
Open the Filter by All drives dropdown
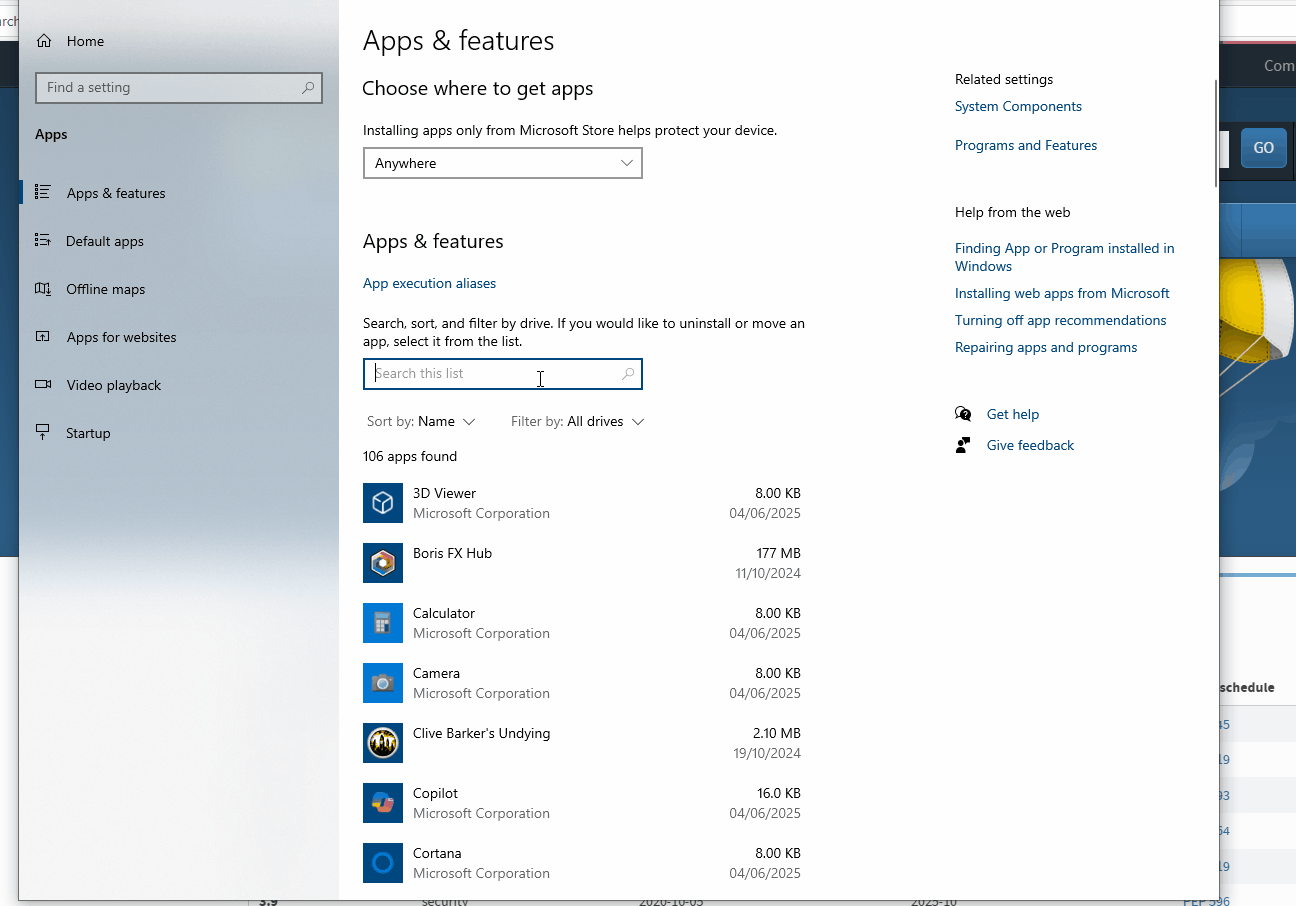[577, 421]
